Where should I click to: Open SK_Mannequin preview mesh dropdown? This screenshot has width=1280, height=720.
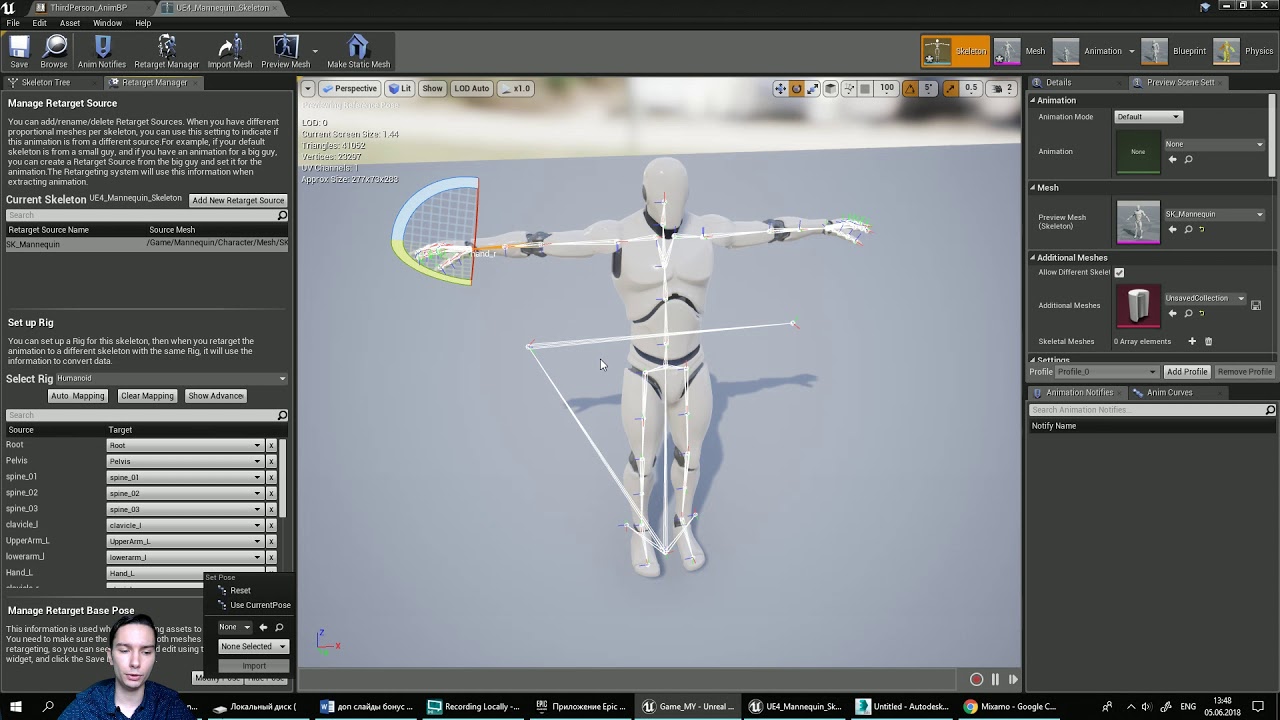coord(1214,214)
